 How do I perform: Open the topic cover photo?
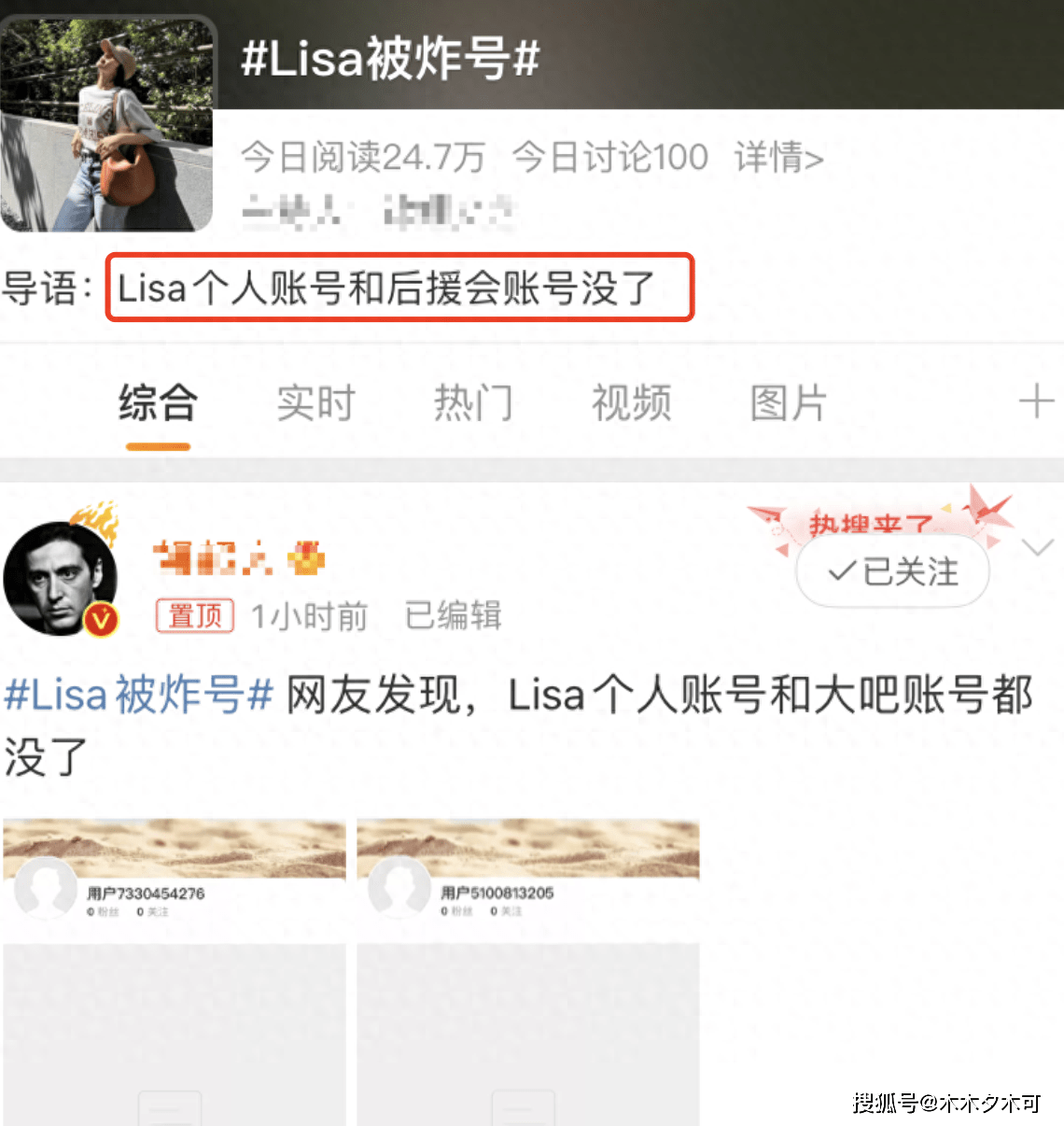click(107, 123)
